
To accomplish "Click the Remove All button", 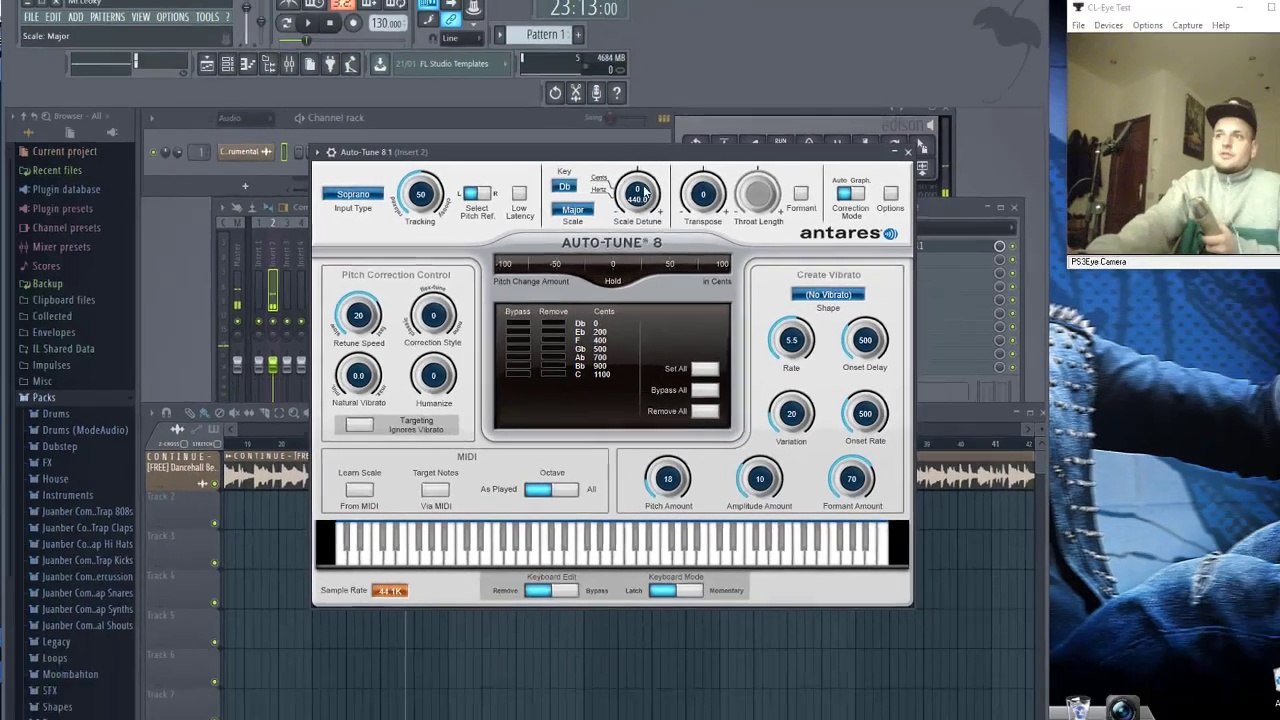I will pyautogui.click(x=705, y=411).
